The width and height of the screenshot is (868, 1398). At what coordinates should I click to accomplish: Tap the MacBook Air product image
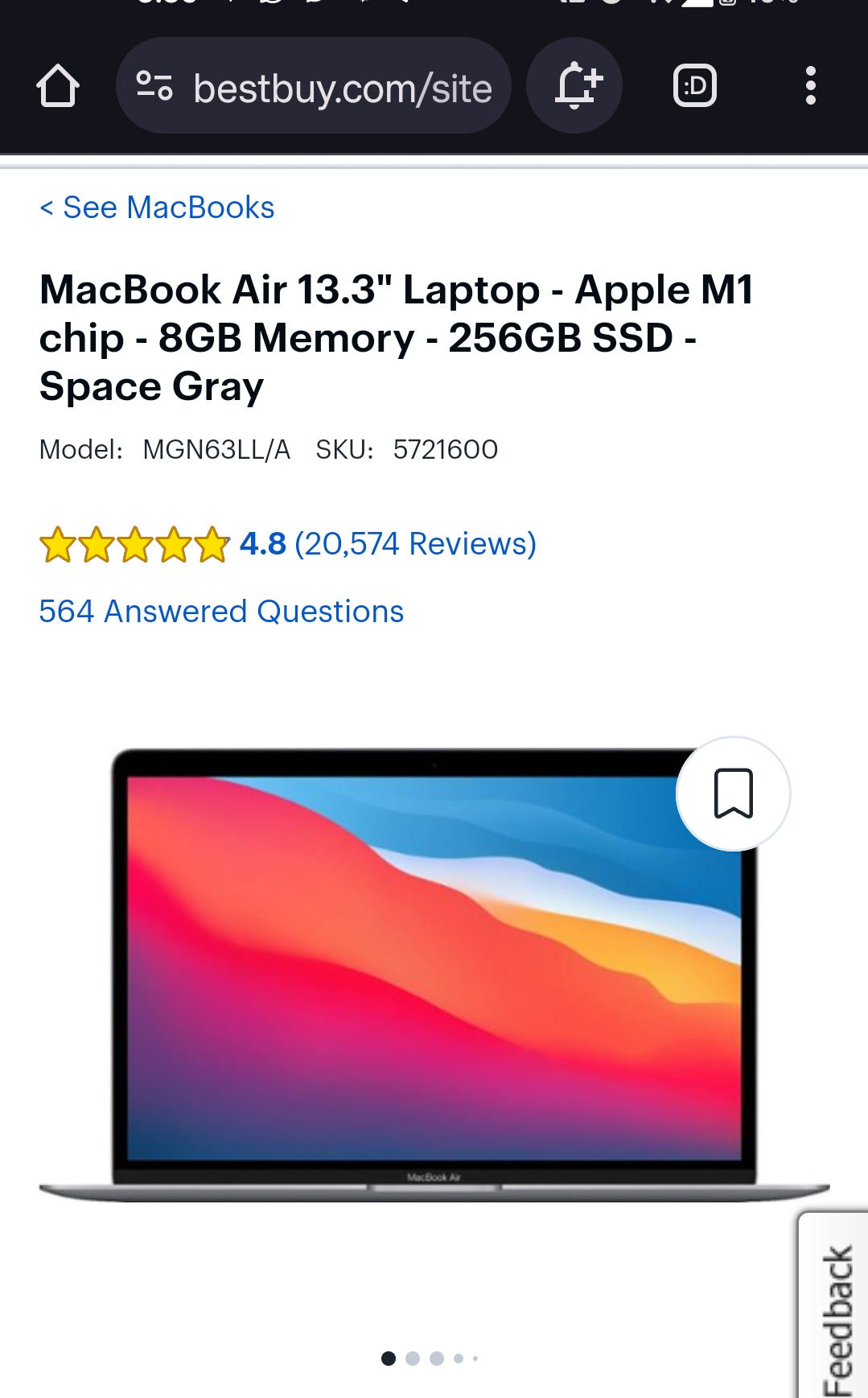(434, 975)
